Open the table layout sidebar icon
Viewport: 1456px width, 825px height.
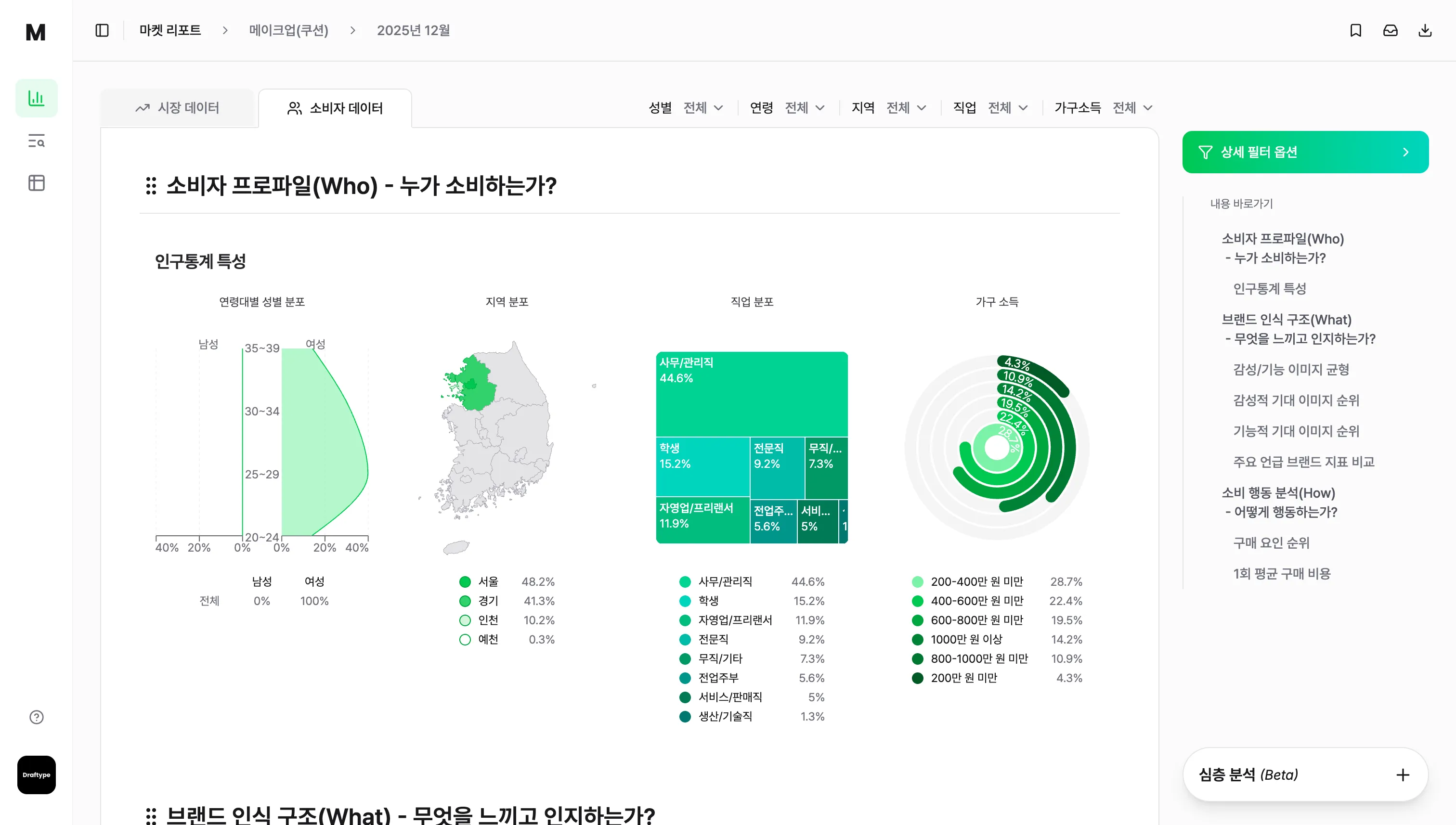pos(36,182)
